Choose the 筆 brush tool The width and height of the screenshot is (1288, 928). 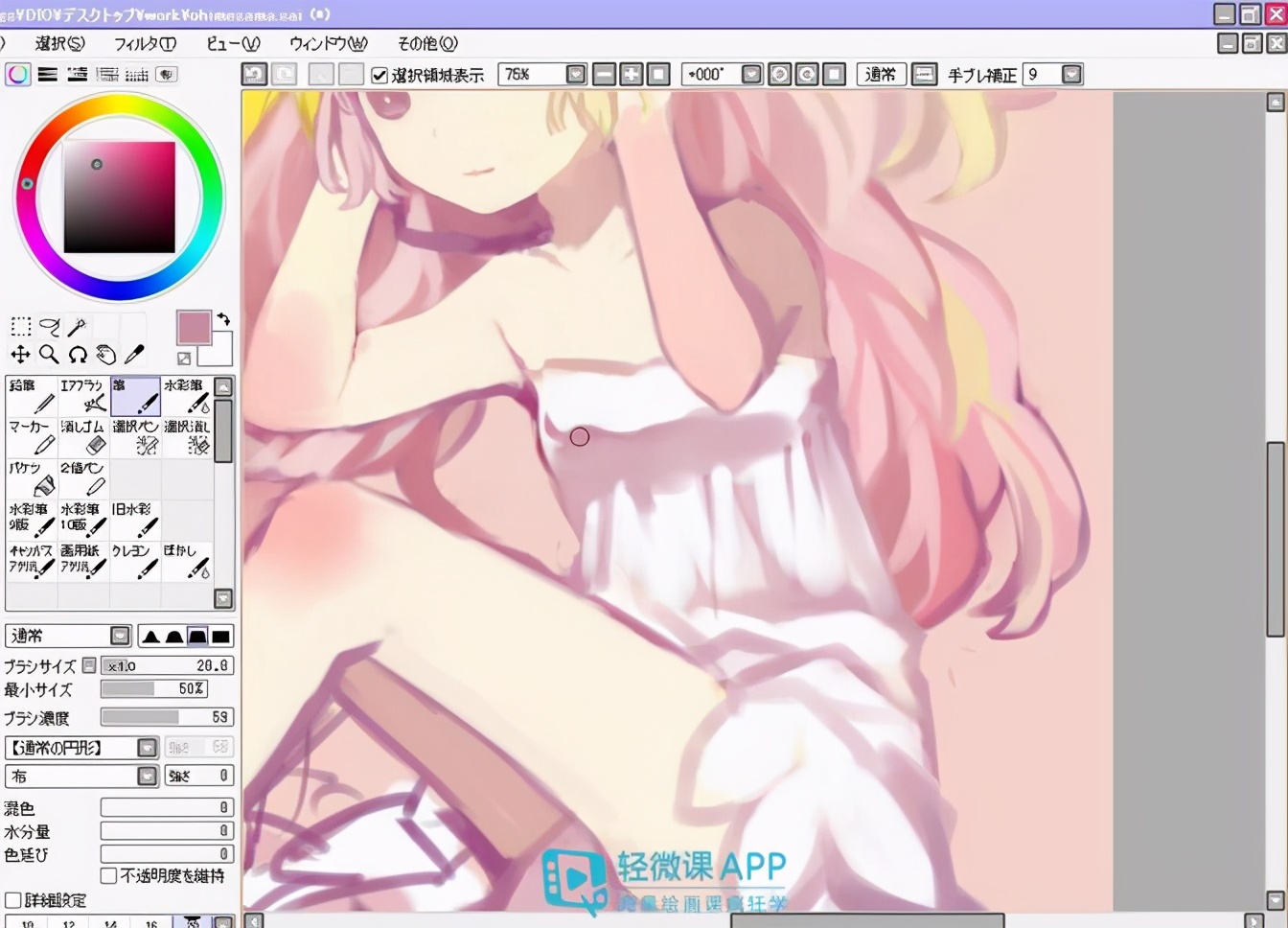[135, 396]
